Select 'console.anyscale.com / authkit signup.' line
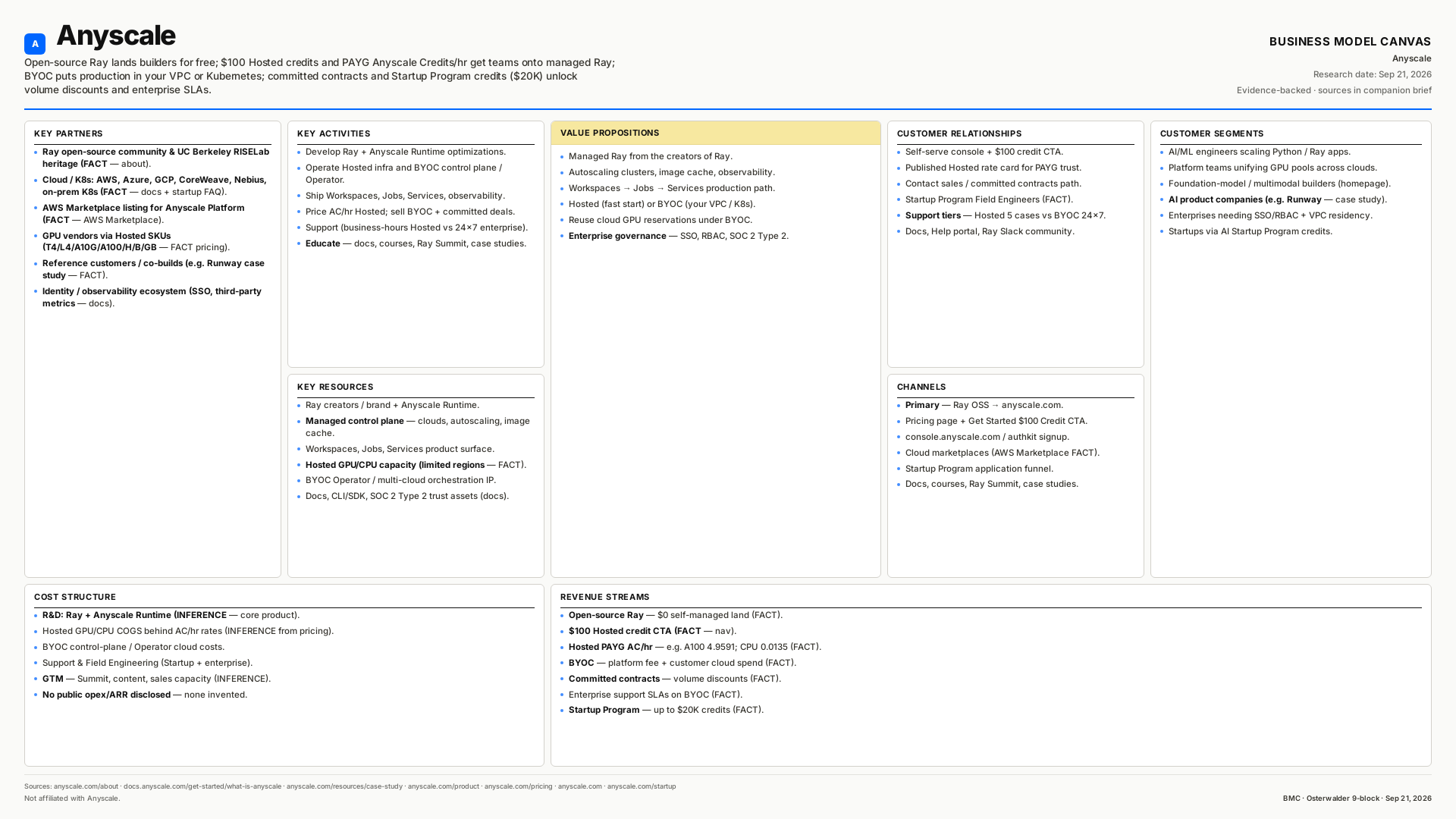 tap(987, 437)
